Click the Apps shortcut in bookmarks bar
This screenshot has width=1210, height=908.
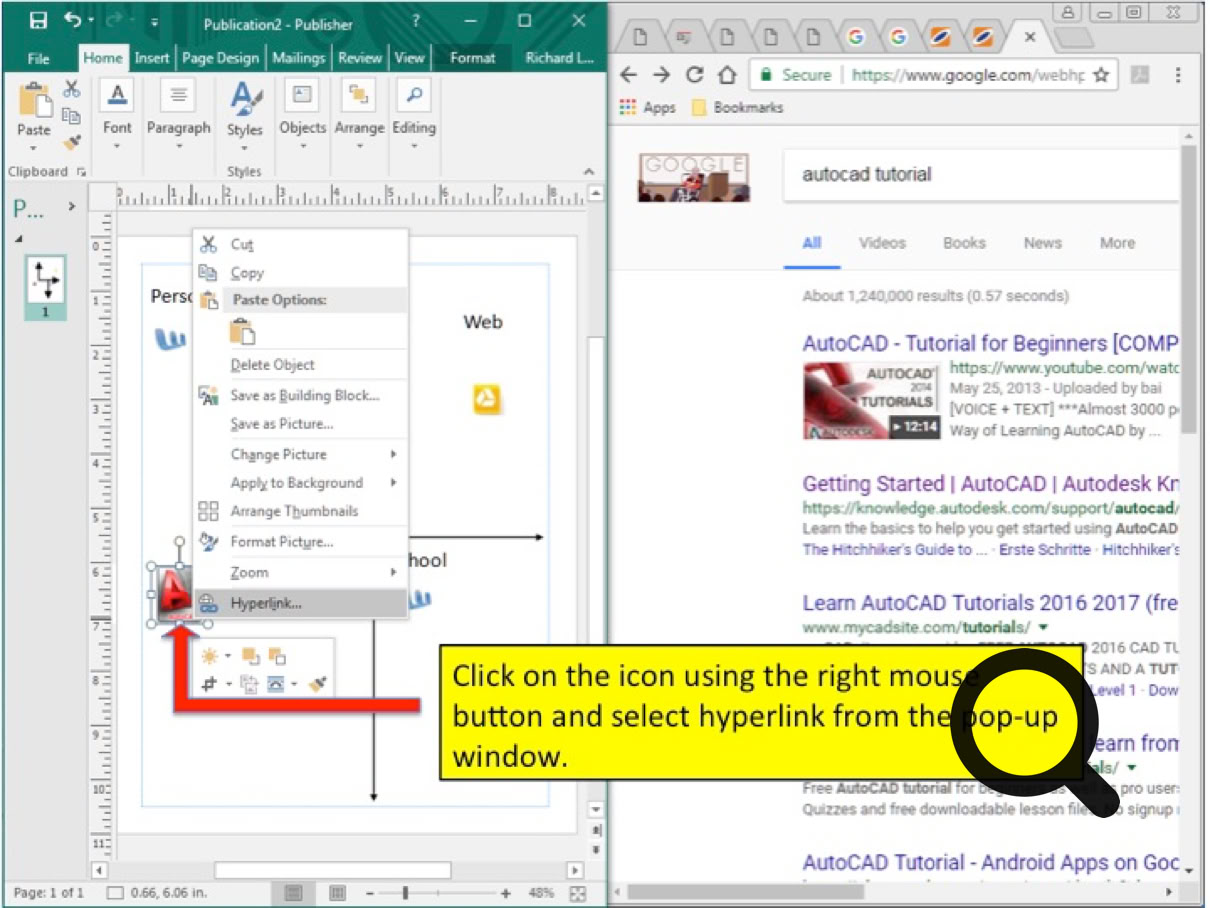pyautogui.click(x=647, y=108)
